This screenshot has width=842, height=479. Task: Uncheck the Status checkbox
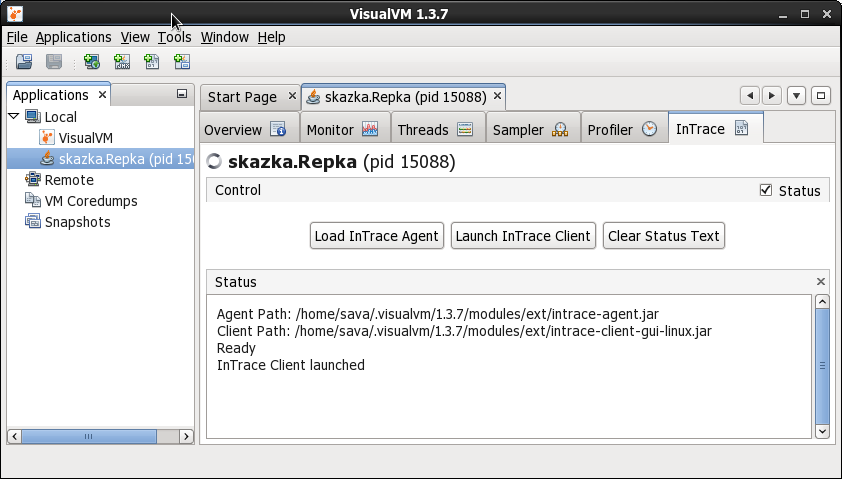[766, 190]
